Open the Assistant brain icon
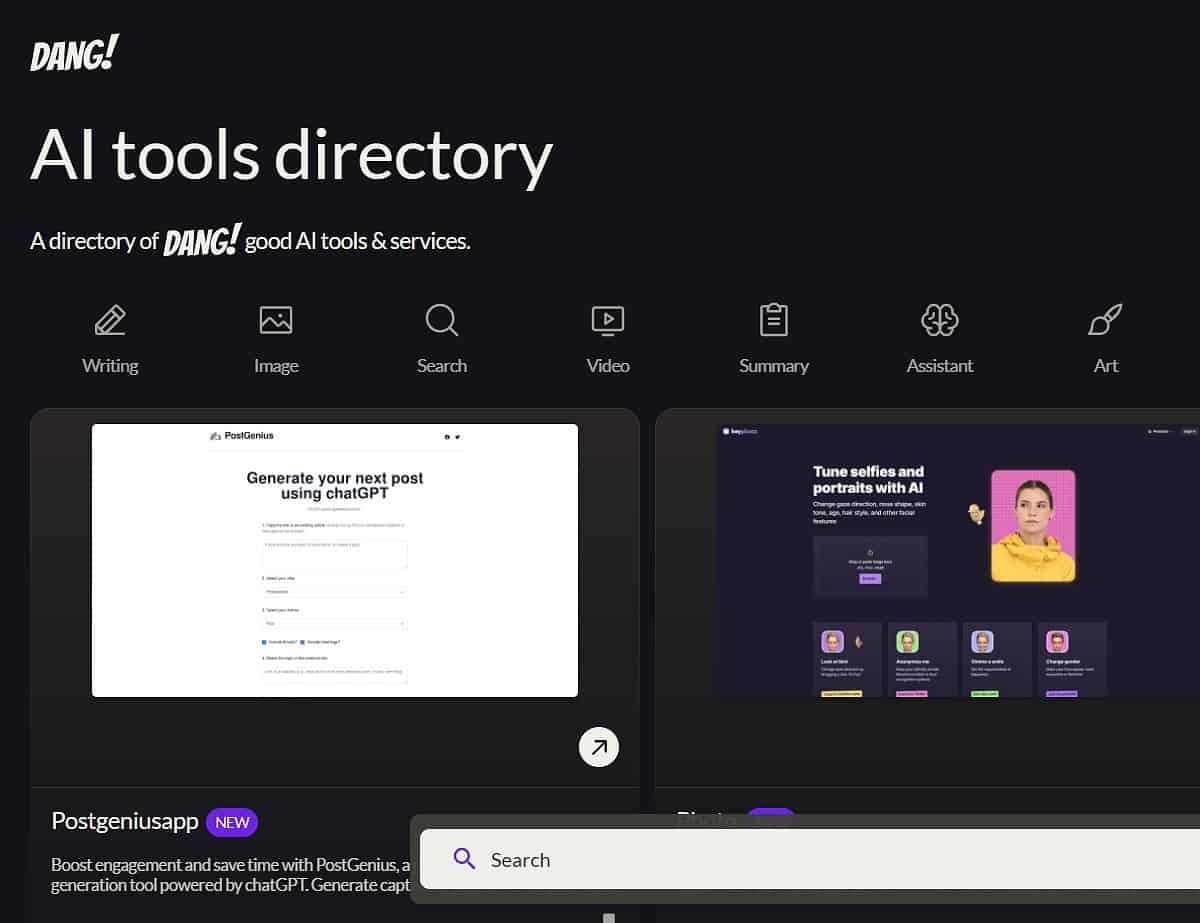This screenshot has height=923, width=1200. (x=940, y=320)
